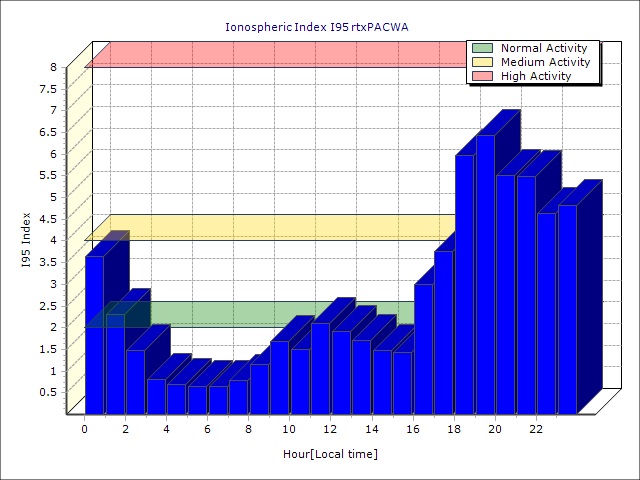Viewport: 640px width, 480px height.
Task: Click the blue bar for hour 18
Action: tap(464, 285)
